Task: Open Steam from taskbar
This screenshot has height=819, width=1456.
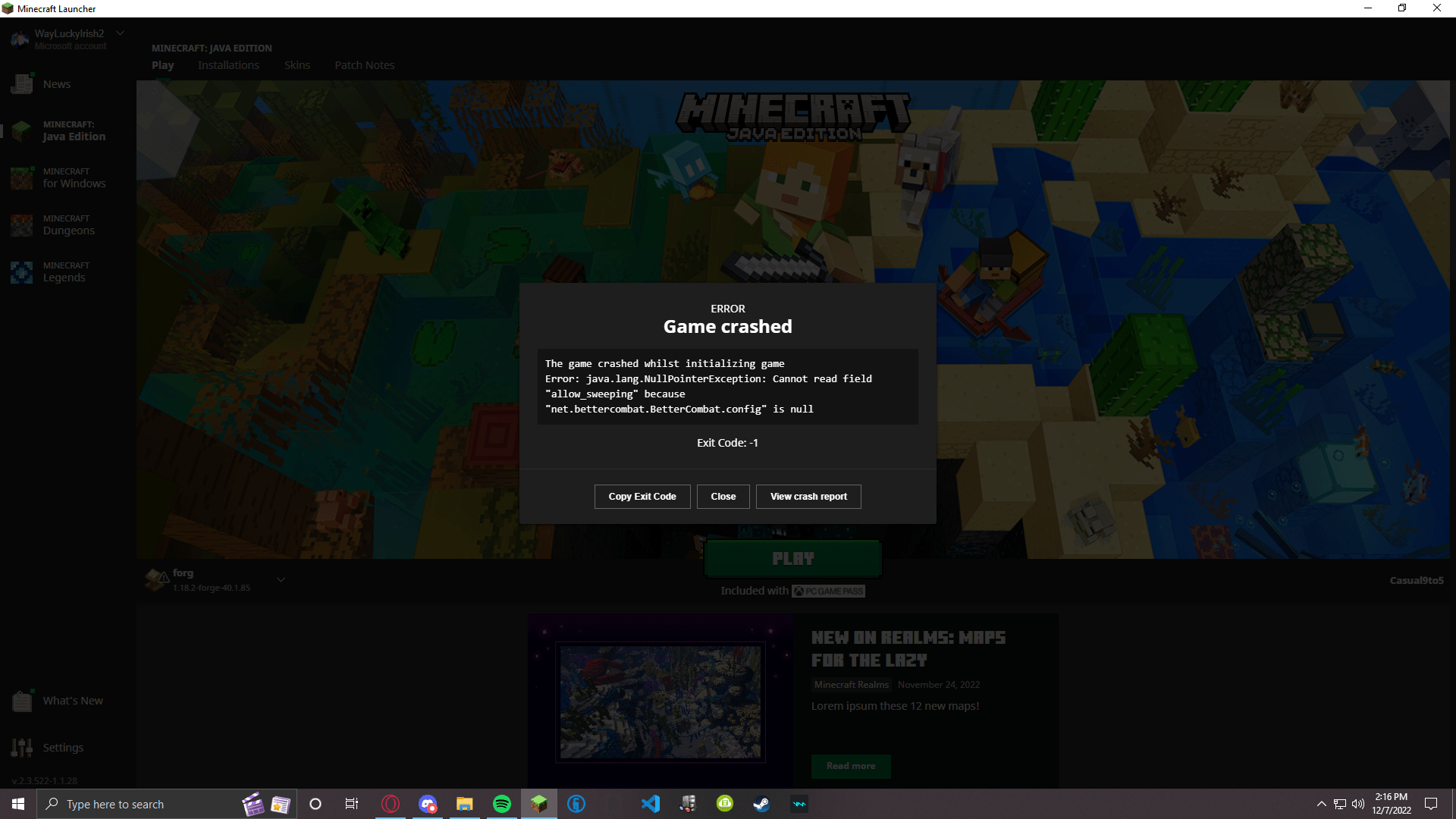Action: [x=762, y=804]
